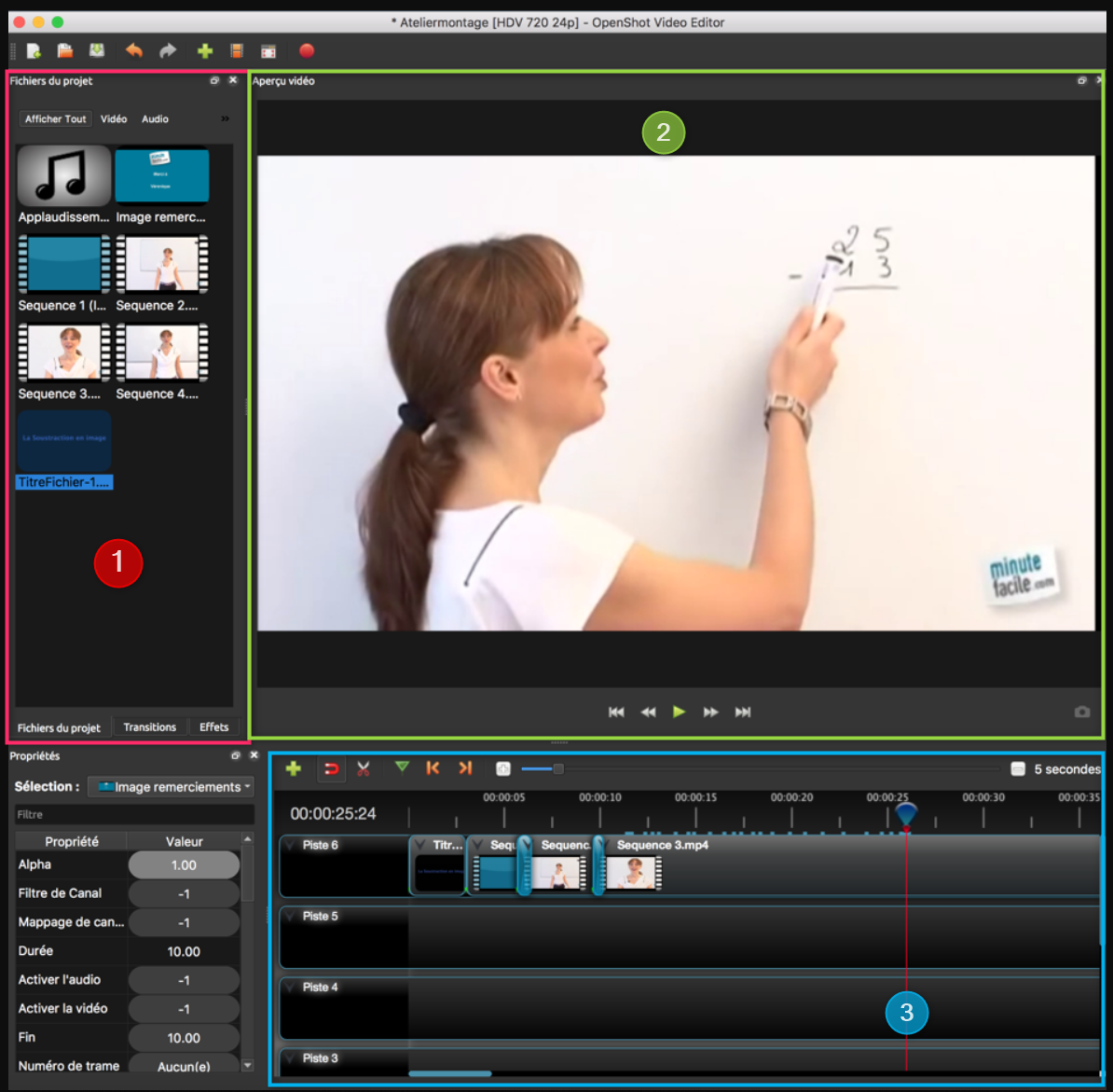Expand more filter options chevron
This screenshot has height=1092, width=1113.
point(225,118)
